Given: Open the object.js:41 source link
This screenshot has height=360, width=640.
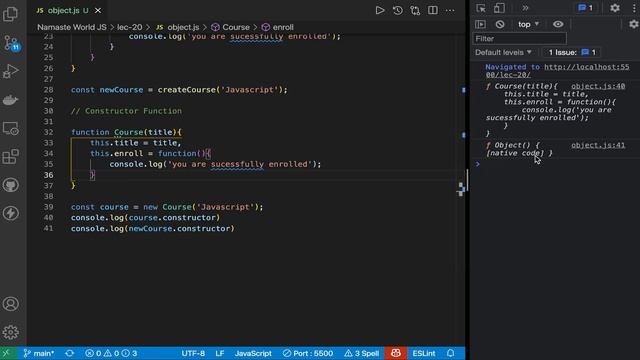Looking at the screenshot, I should pyautogui.click(x=598, y=145).
